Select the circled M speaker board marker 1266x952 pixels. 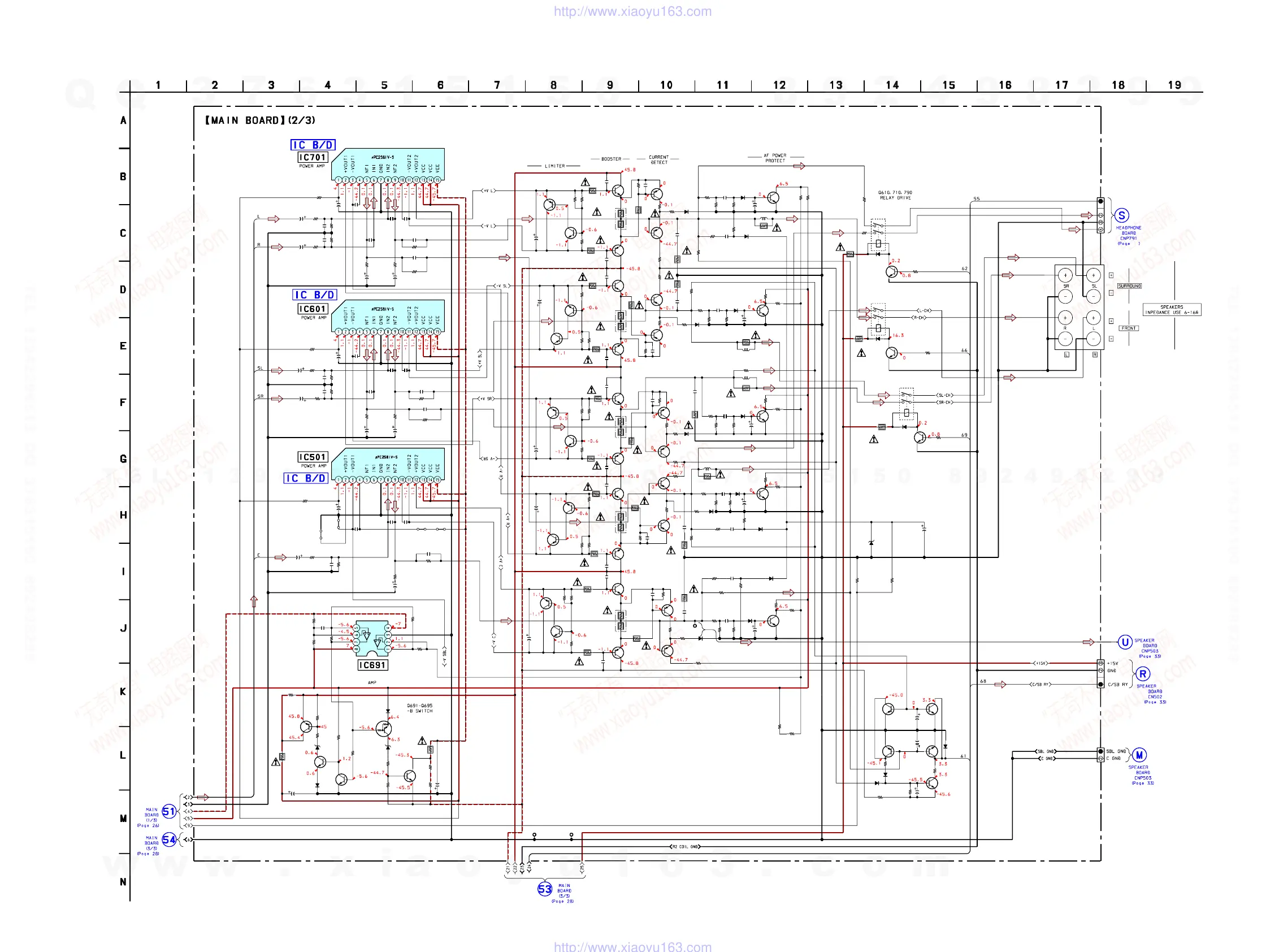point(1139,755)
